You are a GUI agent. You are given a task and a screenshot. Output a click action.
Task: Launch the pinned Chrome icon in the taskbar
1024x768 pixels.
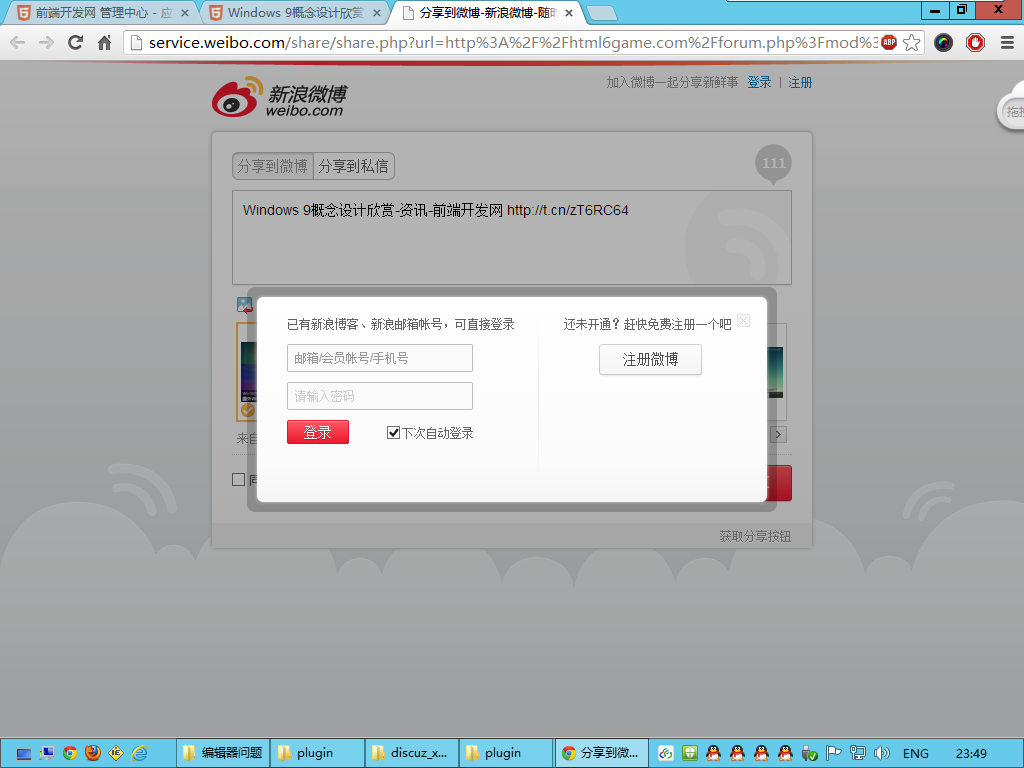tap(70, 754)
